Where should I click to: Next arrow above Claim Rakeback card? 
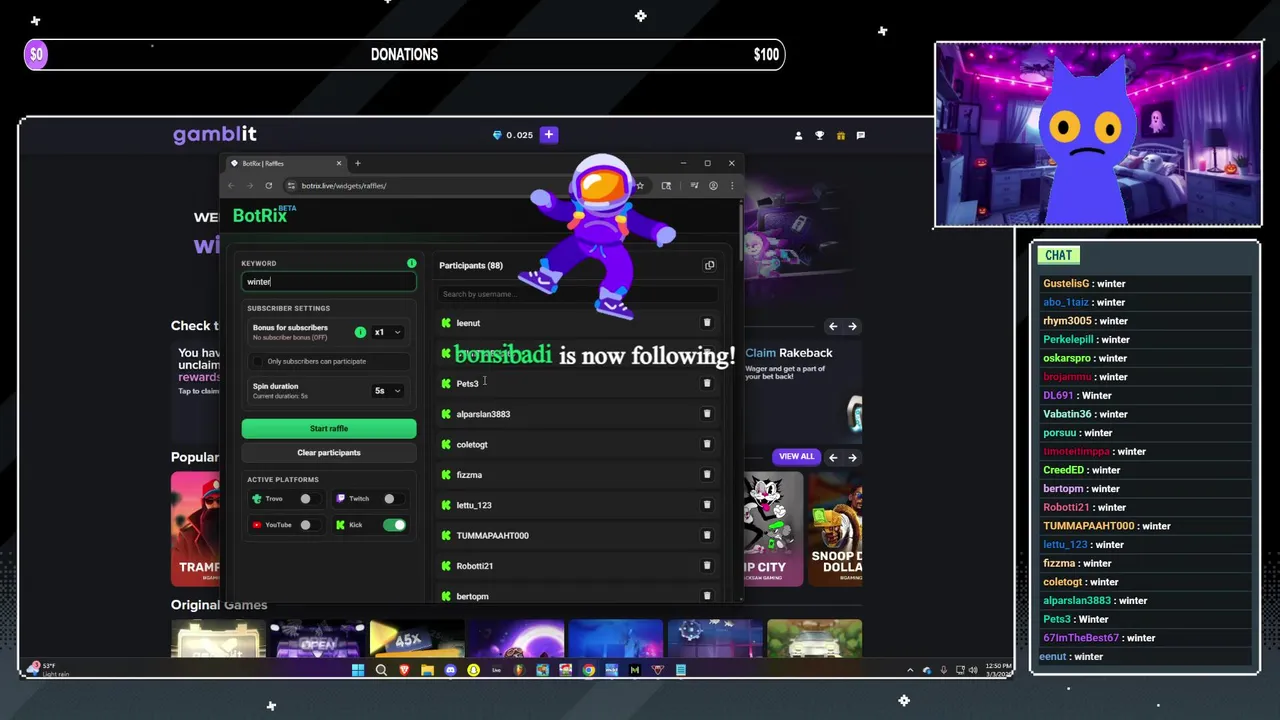click(852, 326)
